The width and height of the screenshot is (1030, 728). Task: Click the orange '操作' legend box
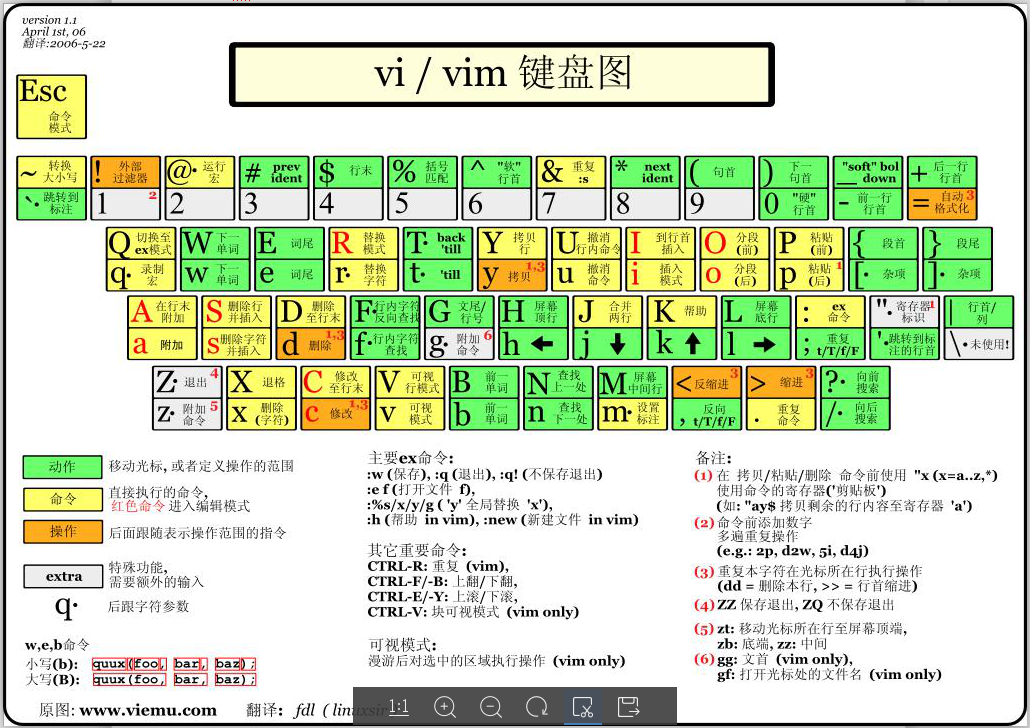coord(62,532)
